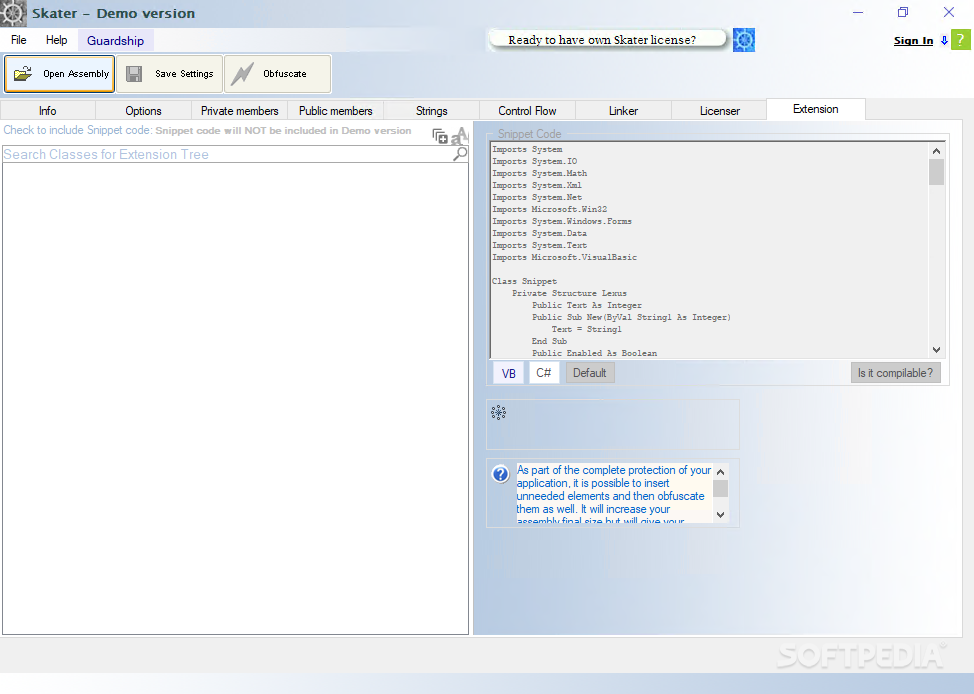Viewport: 974px width, 694px height.
Task: Click the 'Check to include Snippet code' label
Action: coord(78,130)
